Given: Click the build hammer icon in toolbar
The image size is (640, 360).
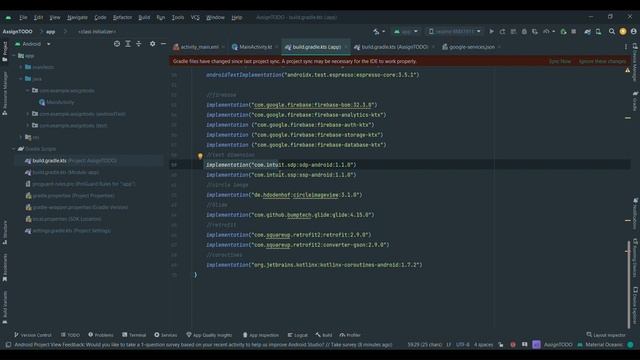Looking at the screenshot, I should pos(376,31).
